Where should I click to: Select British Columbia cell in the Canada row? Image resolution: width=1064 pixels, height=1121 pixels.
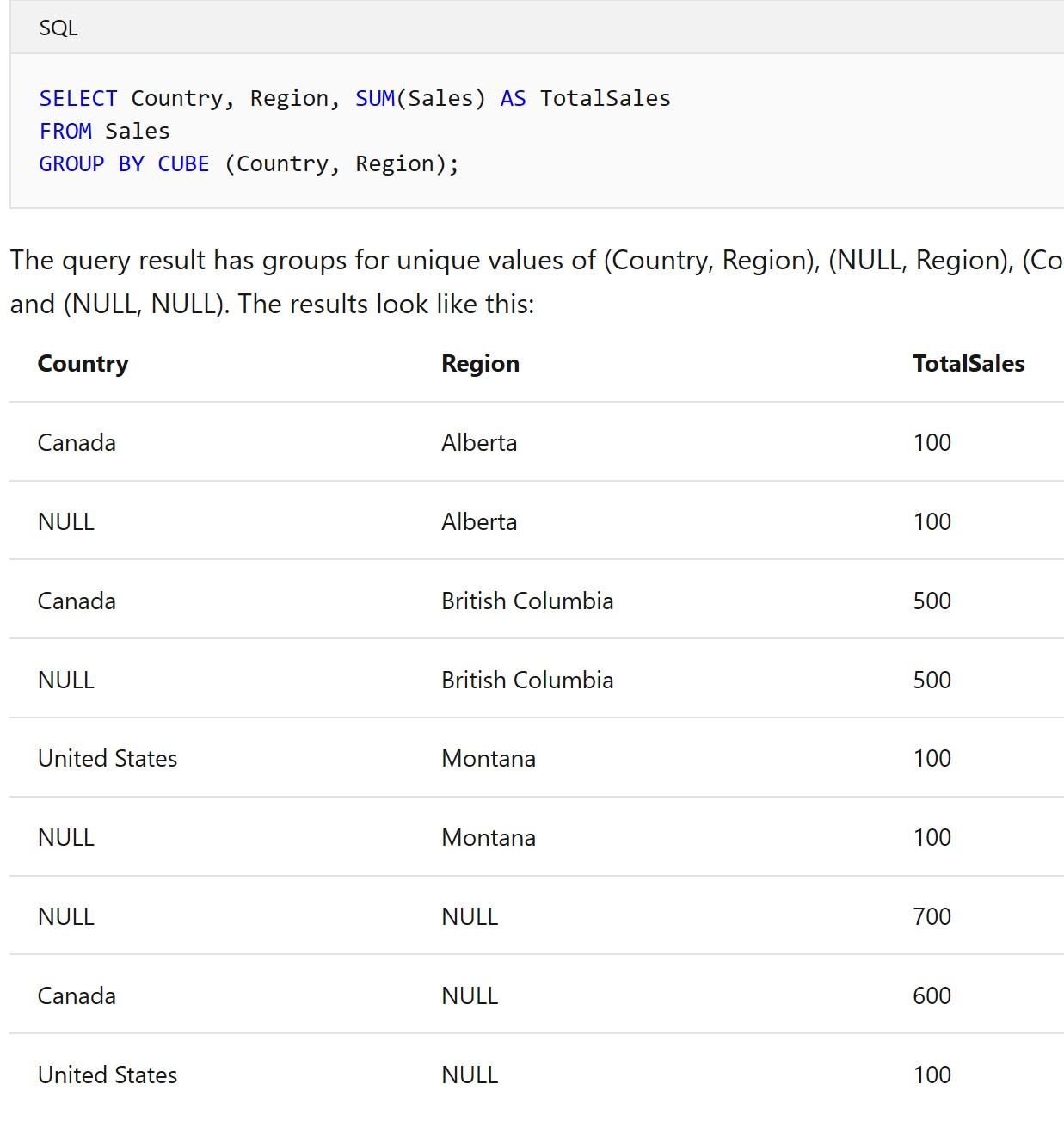tap(527, 601)
